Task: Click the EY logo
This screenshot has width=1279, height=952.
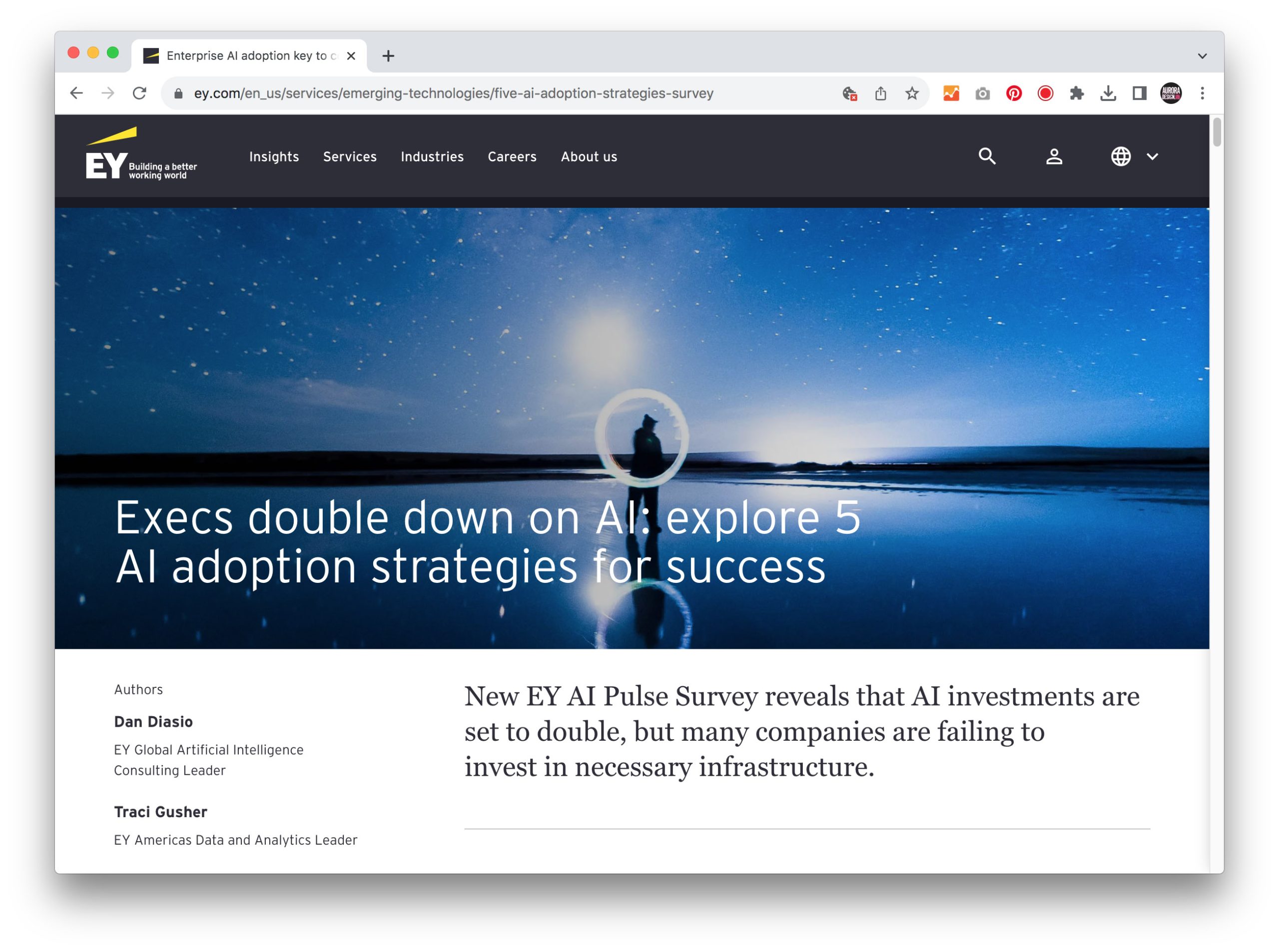Action: 142,154
